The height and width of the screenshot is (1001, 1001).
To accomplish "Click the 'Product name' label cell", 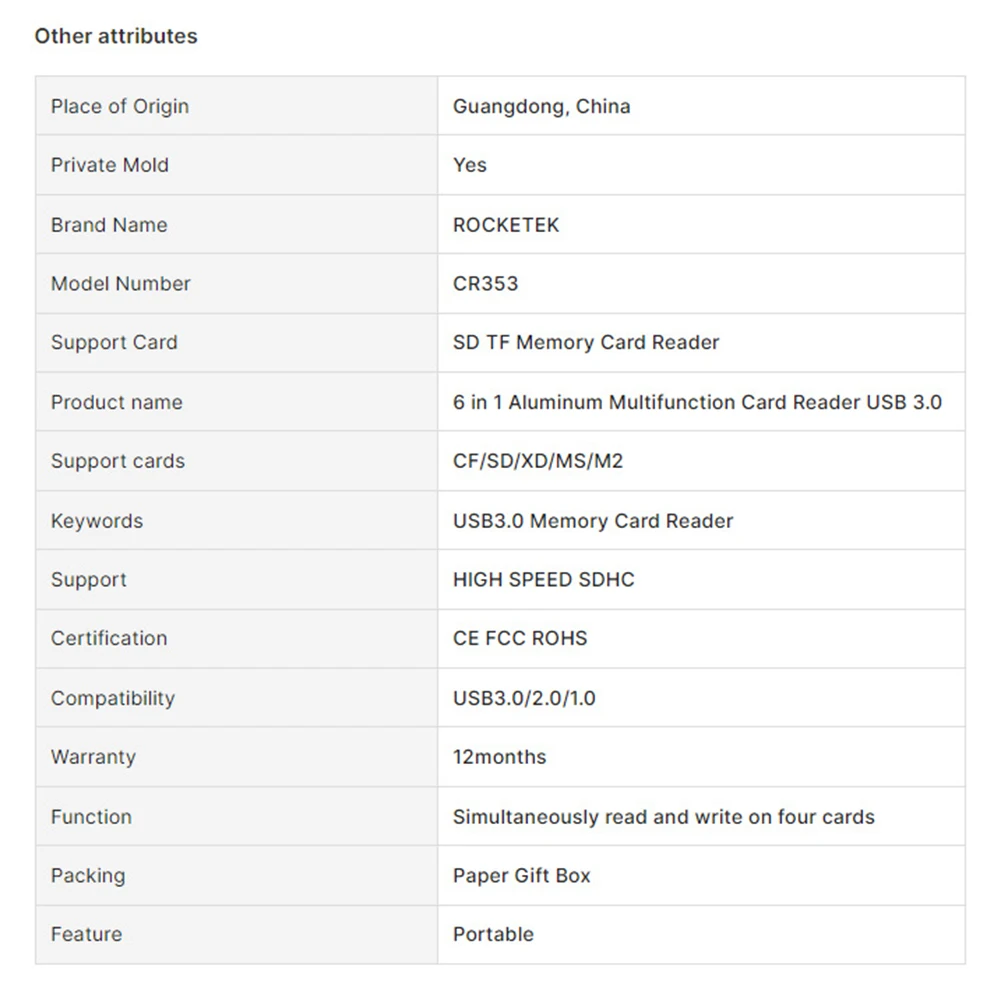I will coord(117,402).
